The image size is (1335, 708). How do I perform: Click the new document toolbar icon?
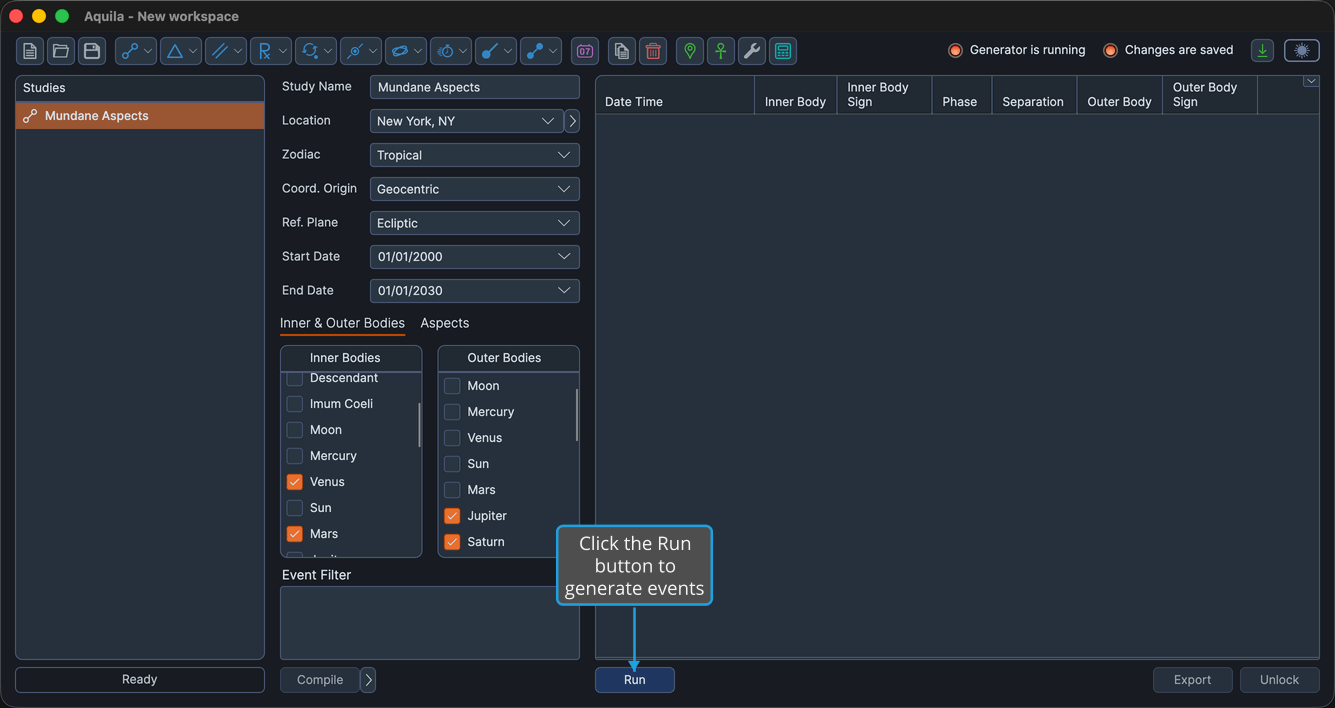coord(30,51)
